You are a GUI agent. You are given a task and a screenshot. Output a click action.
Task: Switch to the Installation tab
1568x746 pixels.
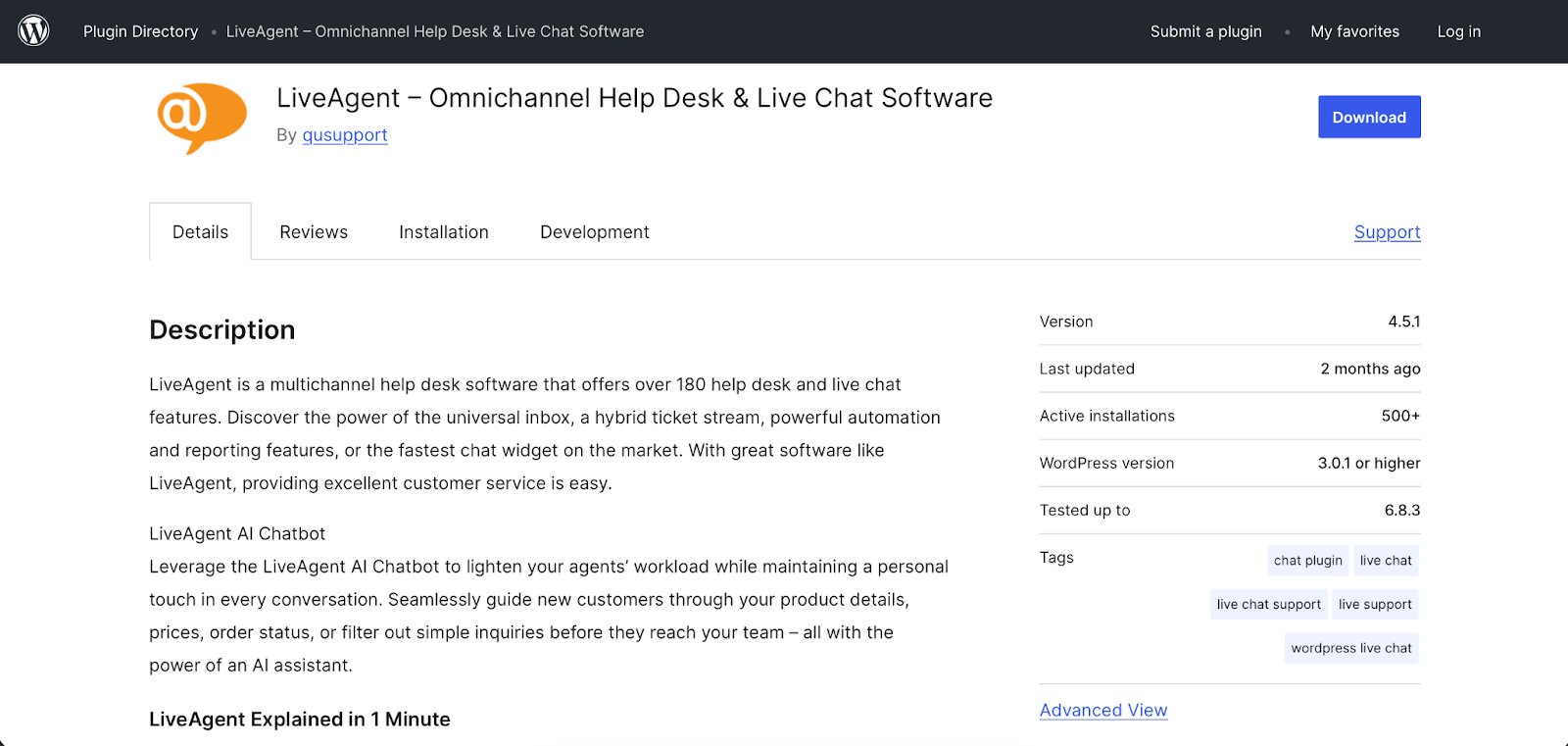(444, 232)
